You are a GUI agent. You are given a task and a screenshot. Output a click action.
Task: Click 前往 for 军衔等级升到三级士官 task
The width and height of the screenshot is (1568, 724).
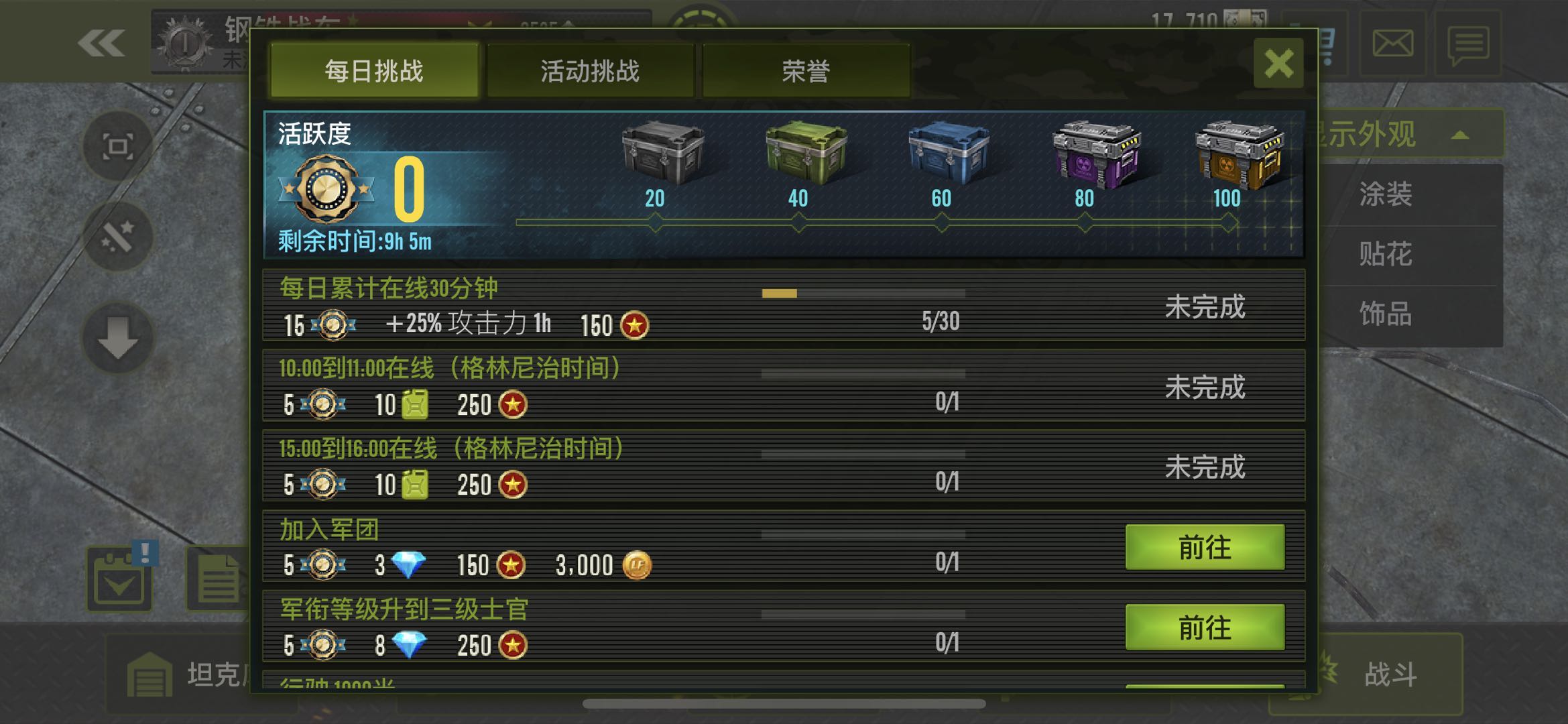[x=1205, y=627]
